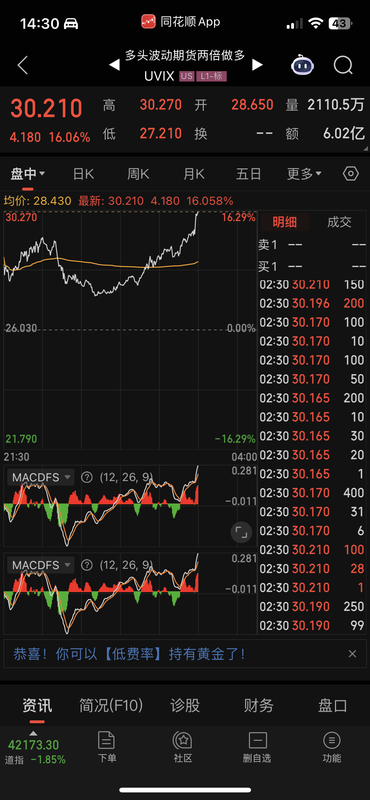This screenshot has width=370, height=800.
Task: Open the 简况(F10) profile tab
Action: [111, 706]
